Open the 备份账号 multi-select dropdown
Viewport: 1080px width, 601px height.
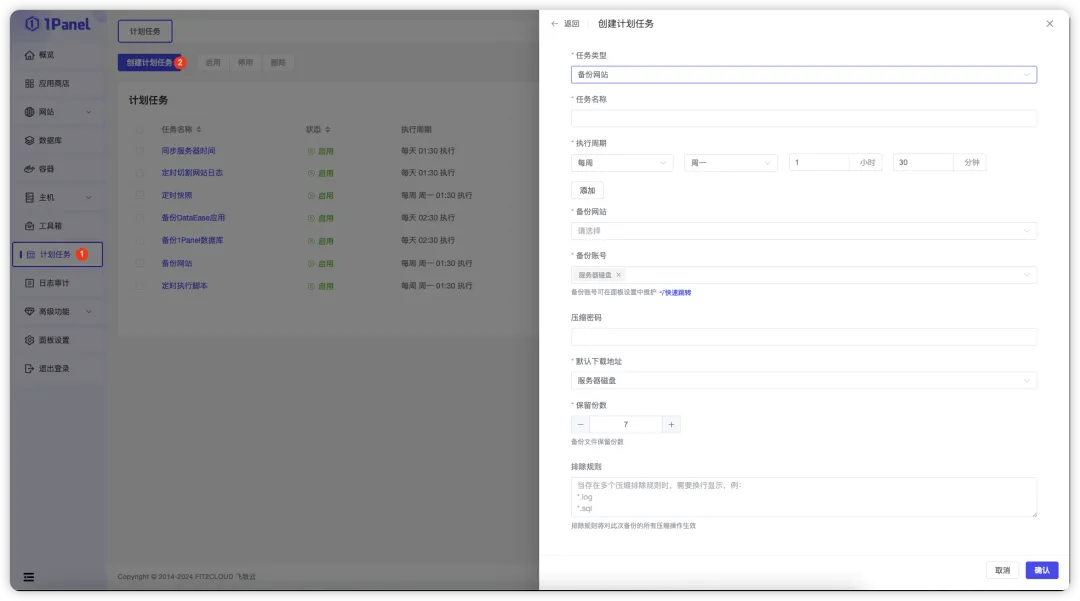pos(804,275)
